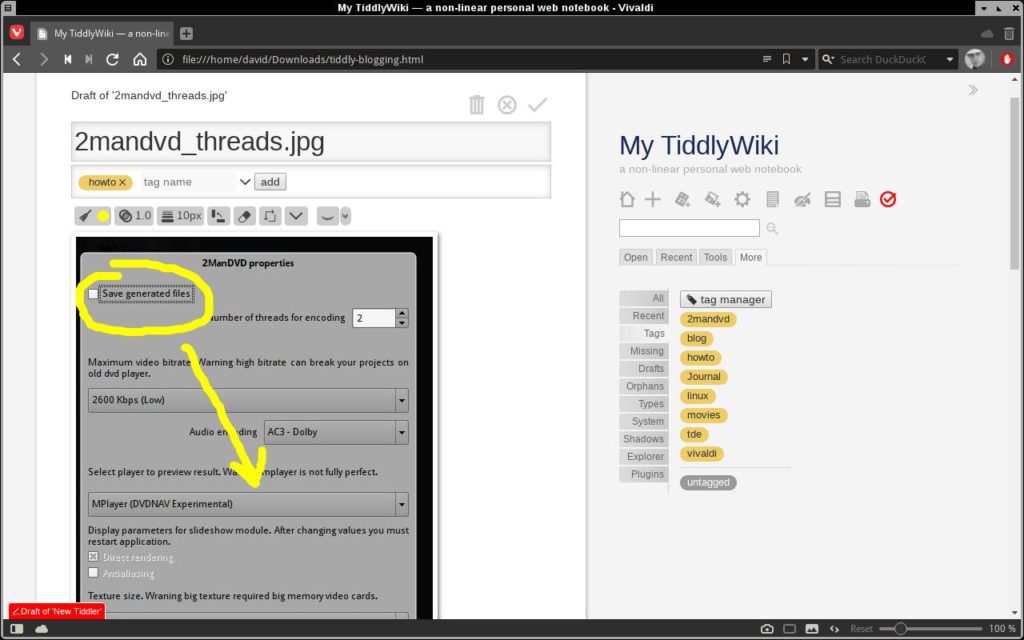Create a new tiddler with plus icon

(652, 199)
